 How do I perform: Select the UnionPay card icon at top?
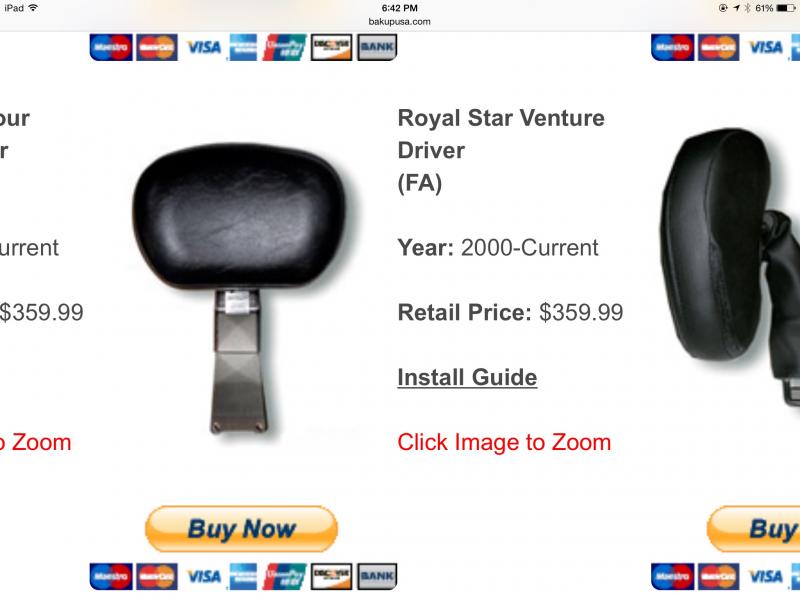(x=285, y=47)
